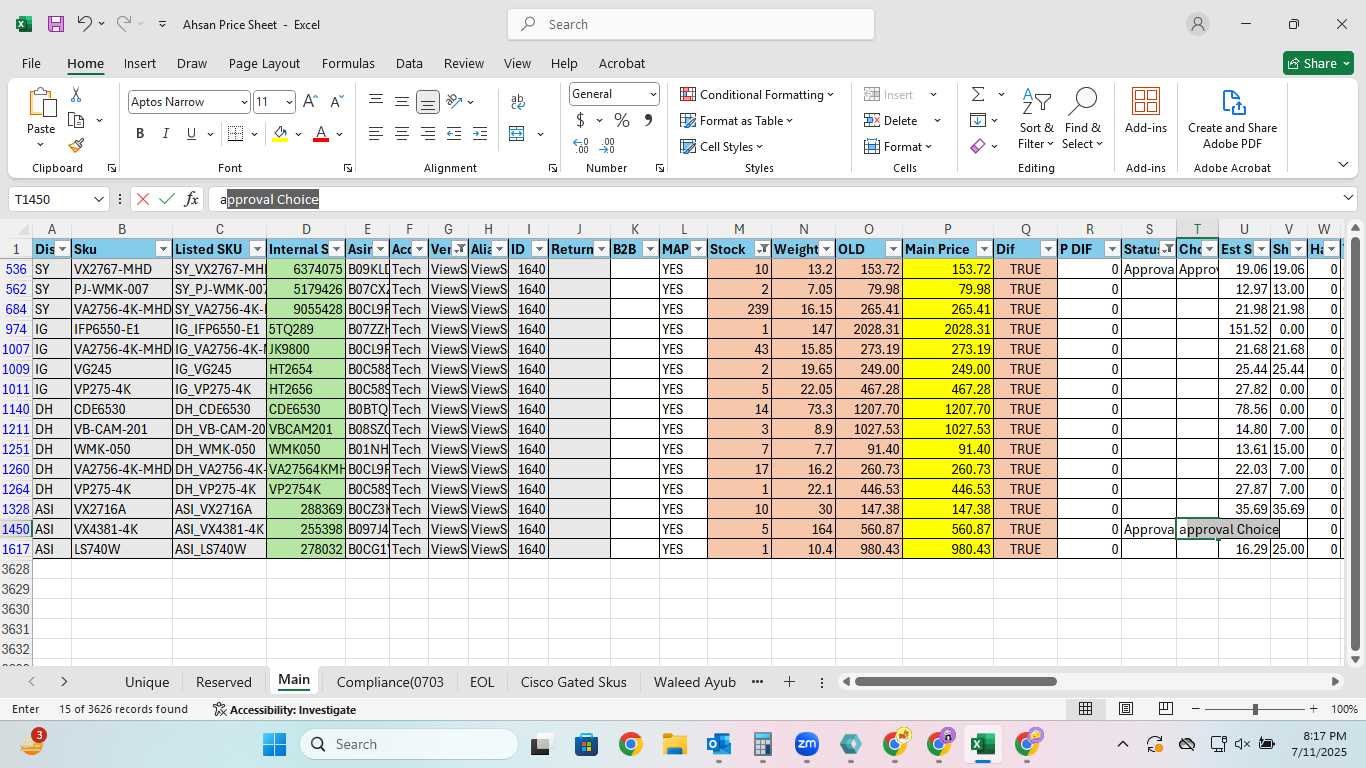Screen dimensions: 1366x768
Task: Click the Delete cells button
Action: point(892,120)
